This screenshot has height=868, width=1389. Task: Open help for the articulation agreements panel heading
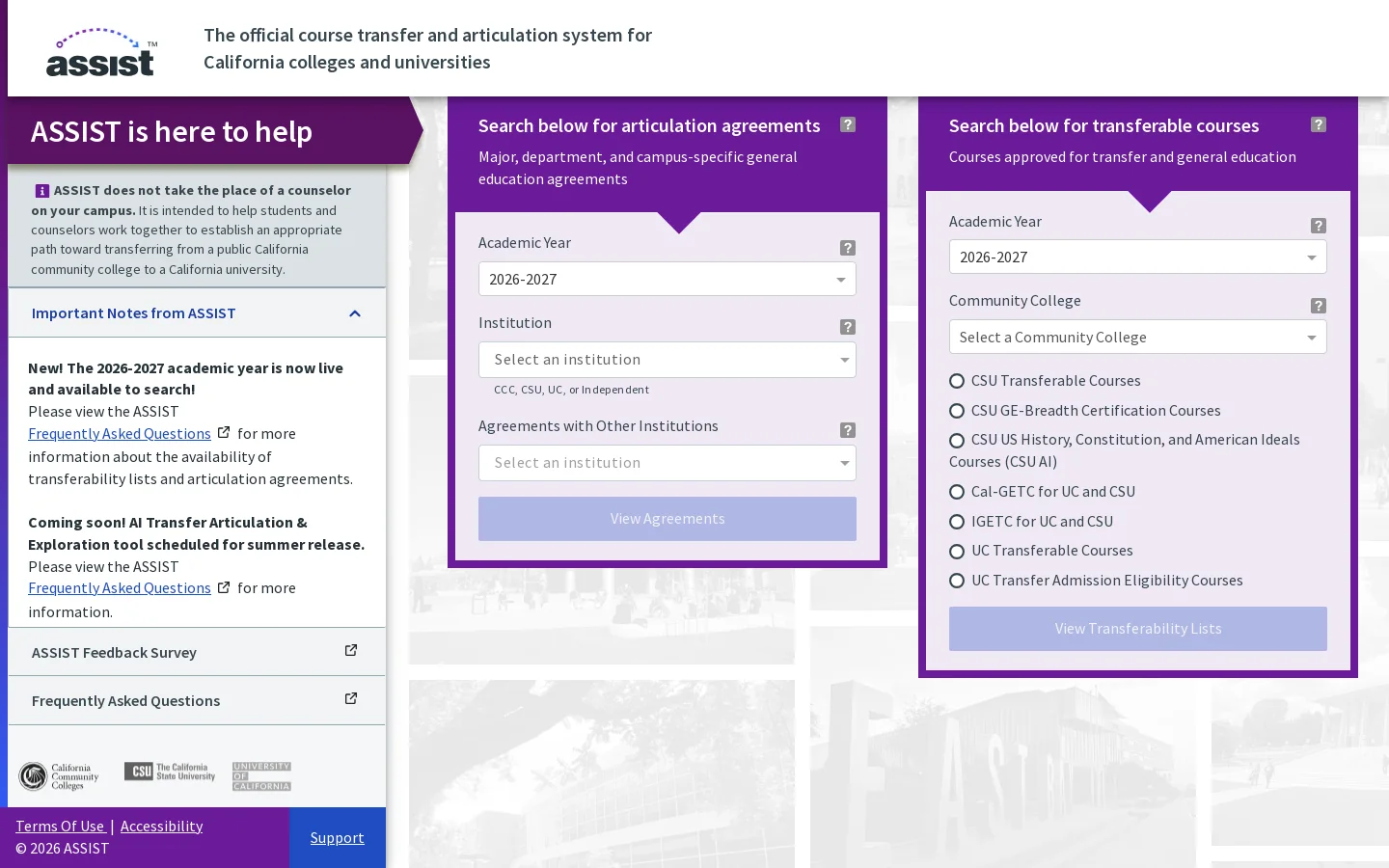tap(848, 124)
